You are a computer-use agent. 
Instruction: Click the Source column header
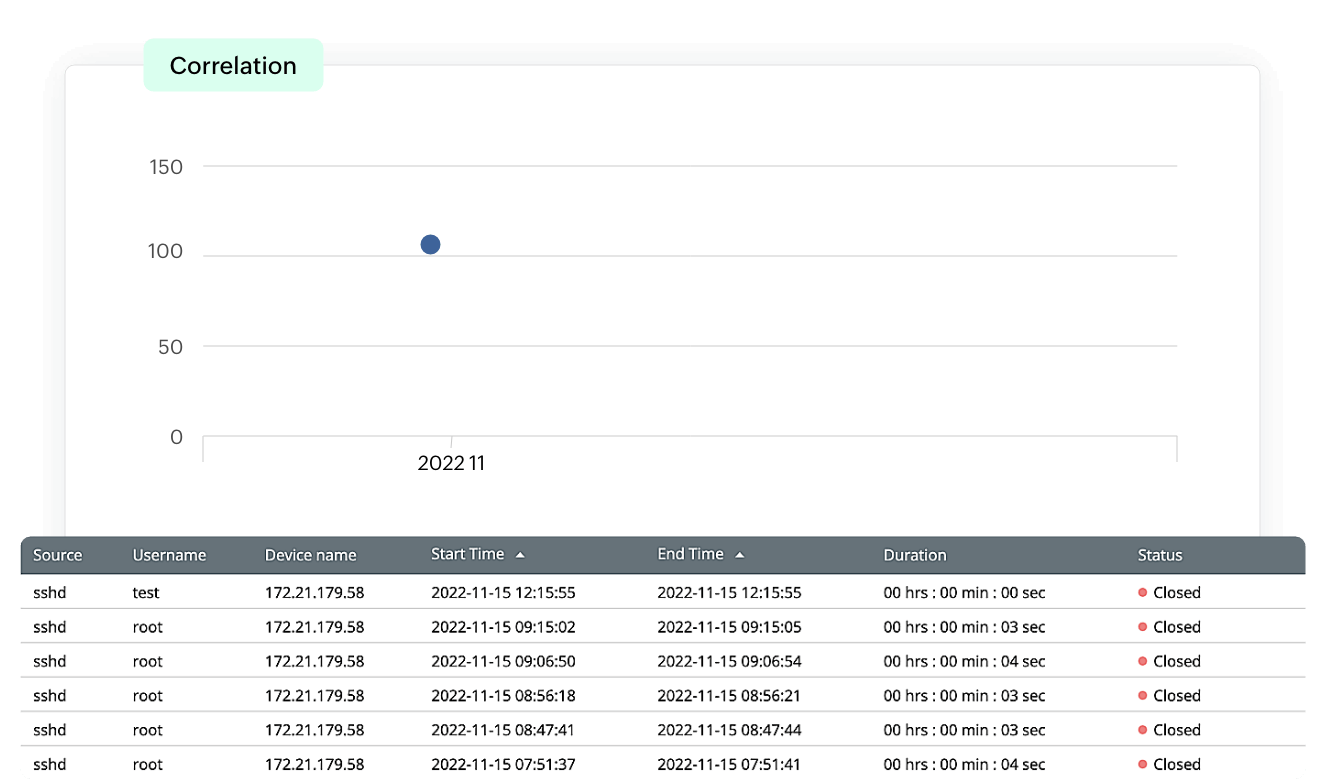pyautogui.click(x=57, y=555)
